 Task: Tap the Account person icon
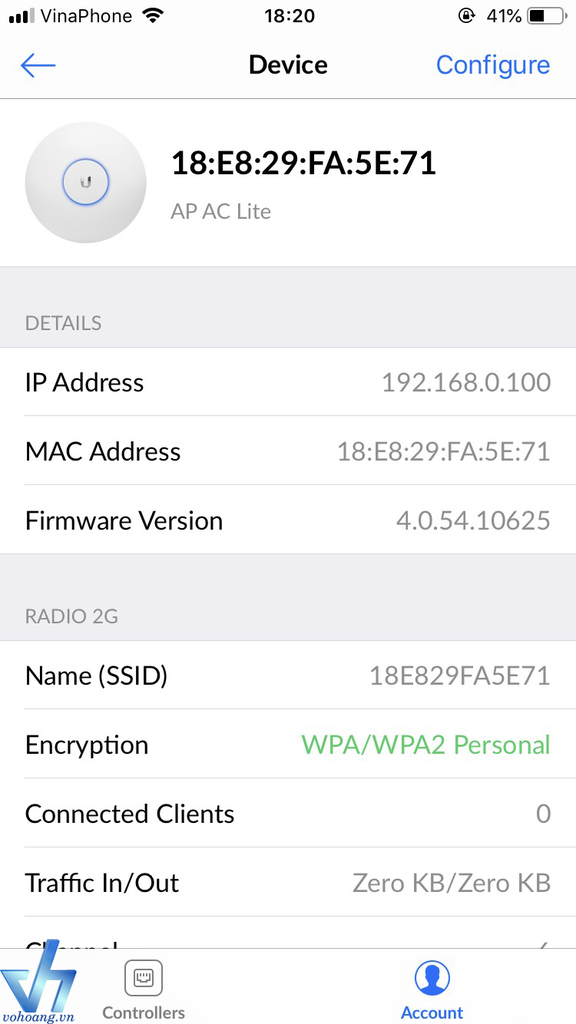[x=432, y=978]
